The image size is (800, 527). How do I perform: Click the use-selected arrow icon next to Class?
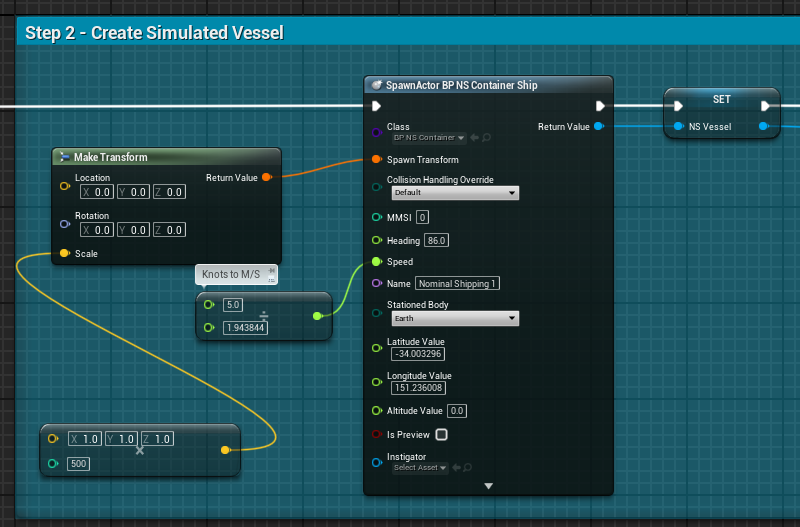(x=475, y=137)
